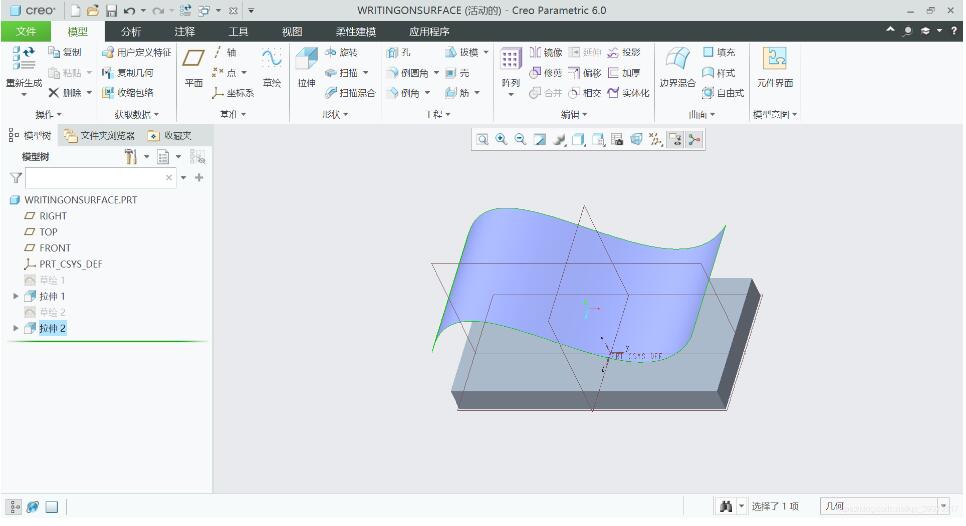Image resolution: width=966 pixels, height=526 pixels.
Task: Open the model tree settings dropdown
Action: 147,157
